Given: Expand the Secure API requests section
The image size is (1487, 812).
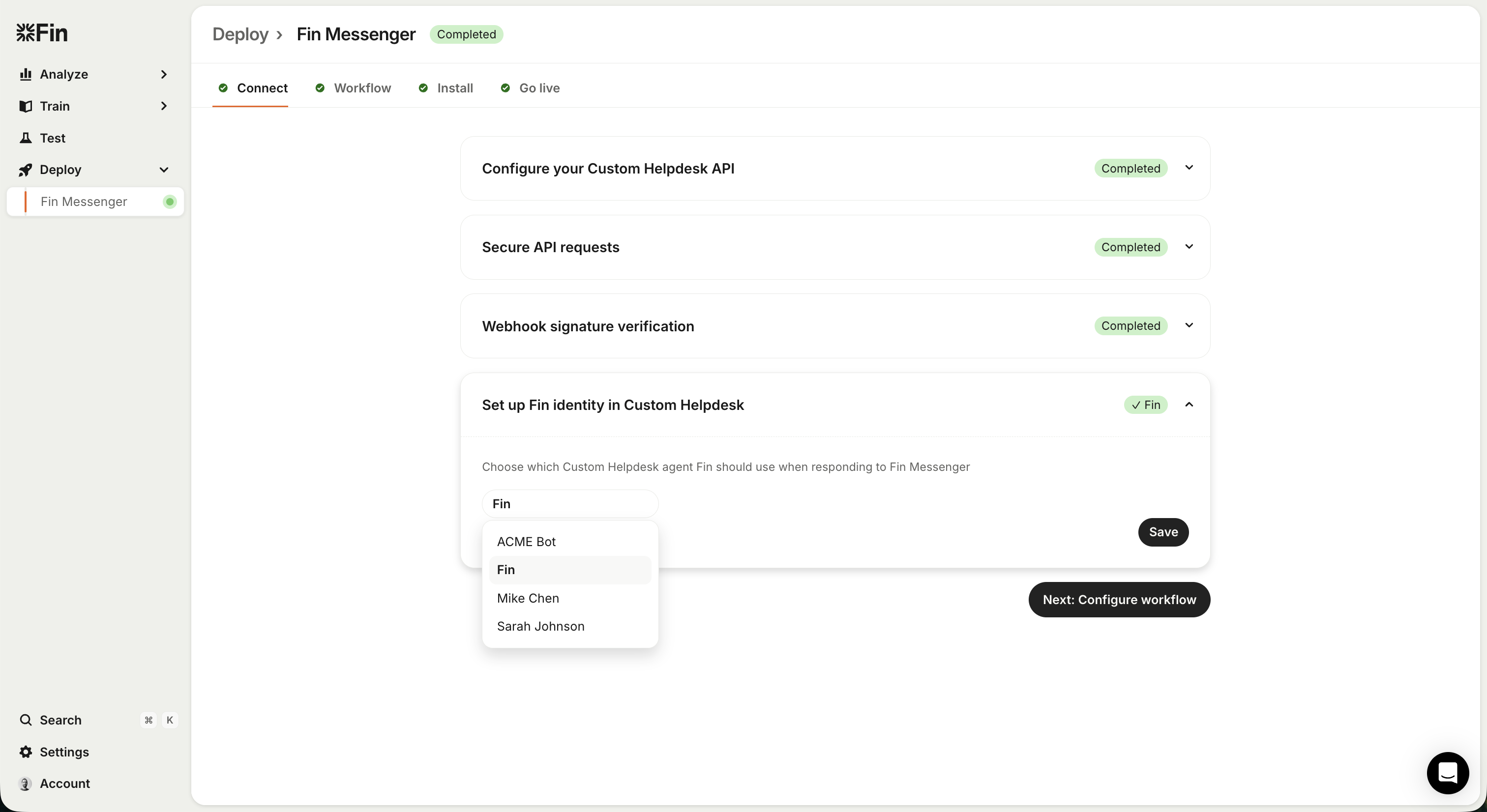Looking at the screenshot, I should [1189, 247].
